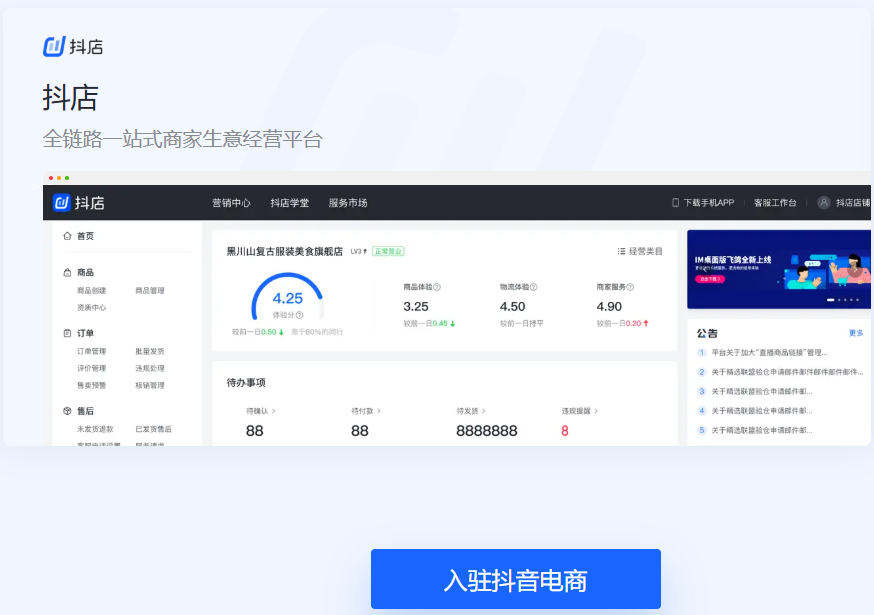Viewport: 874px width, 615px height.
Task: Select 核销管理 in the sidebar
Action: [150, 385]
